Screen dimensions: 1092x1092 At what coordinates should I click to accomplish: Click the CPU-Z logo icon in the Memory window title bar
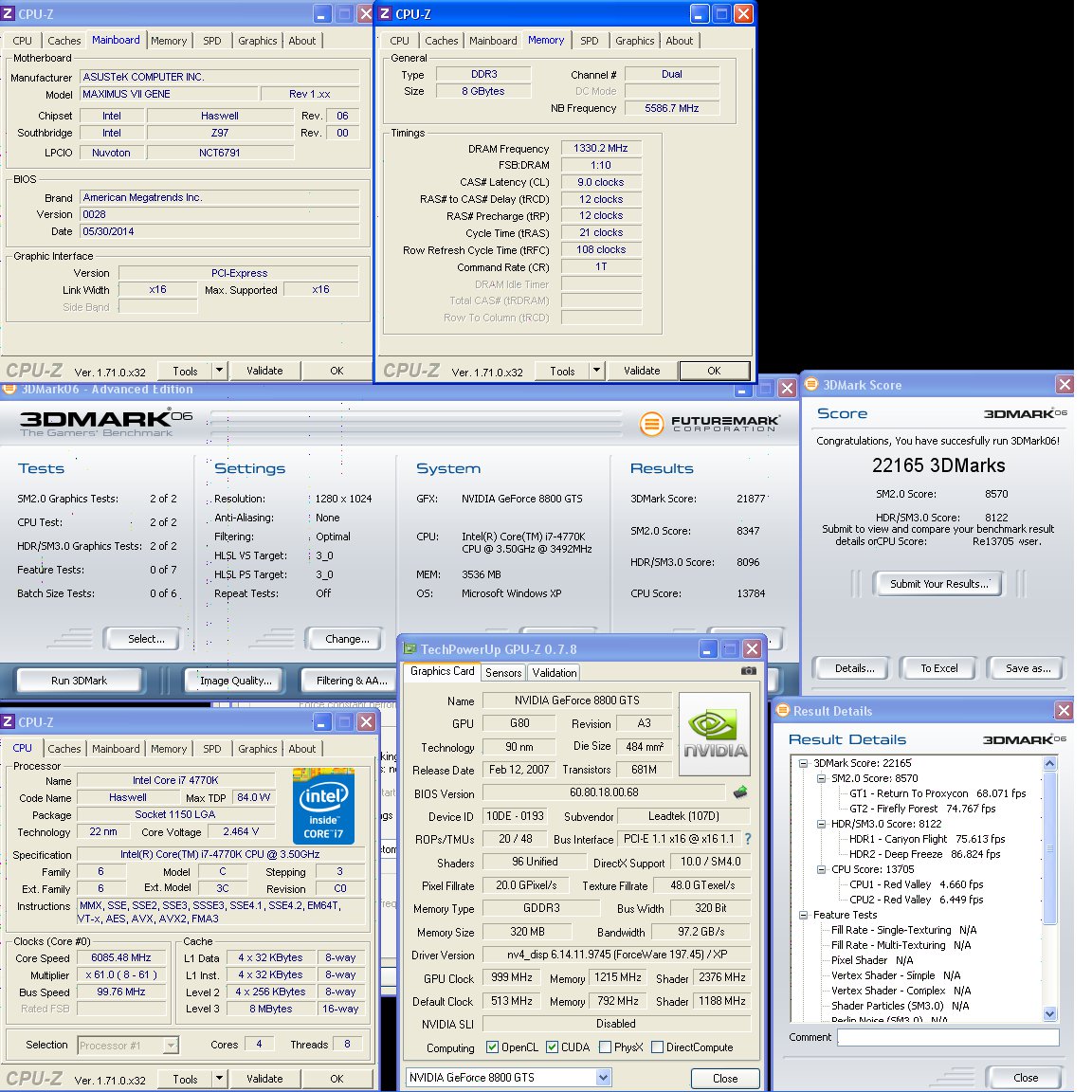385,13
